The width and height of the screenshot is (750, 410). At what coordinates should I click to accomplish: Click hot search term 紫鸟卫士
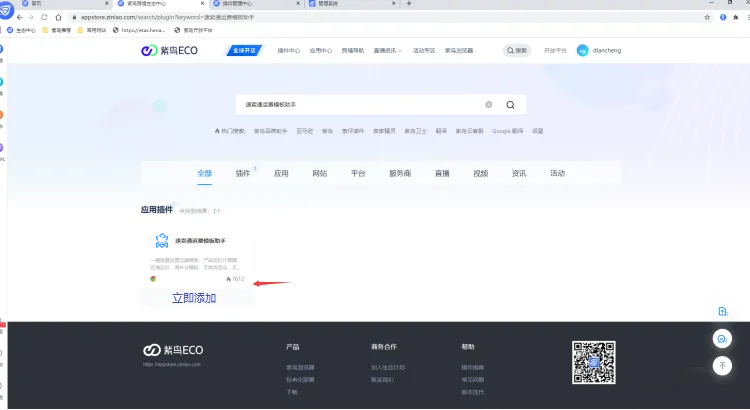(415, 131)
